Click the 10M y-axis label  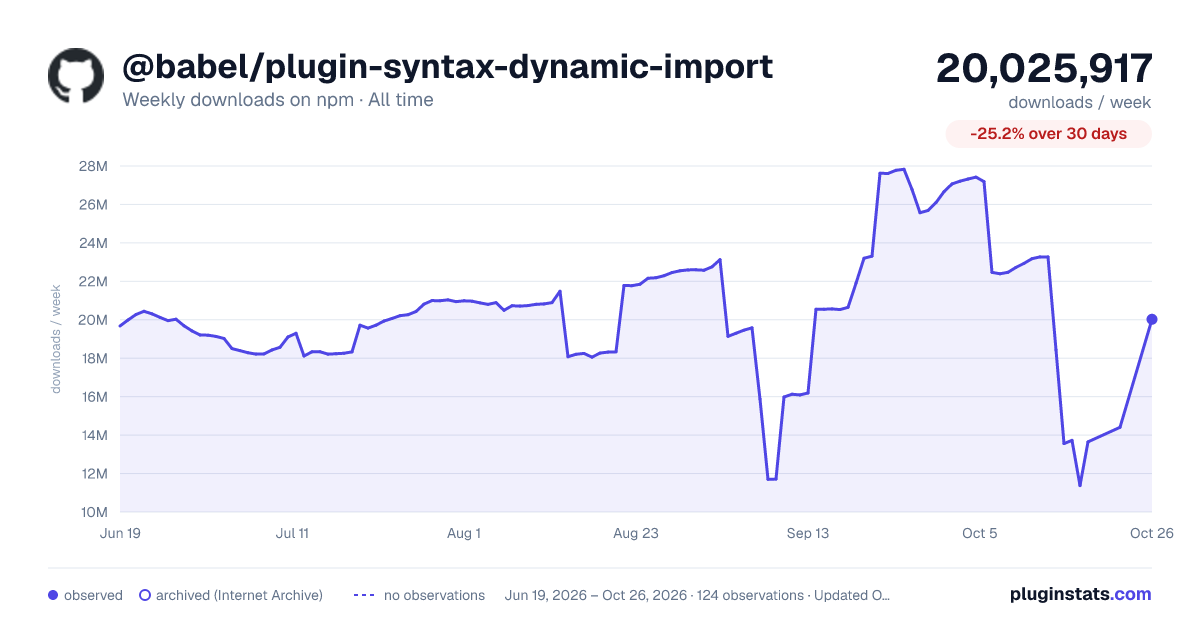93,512
